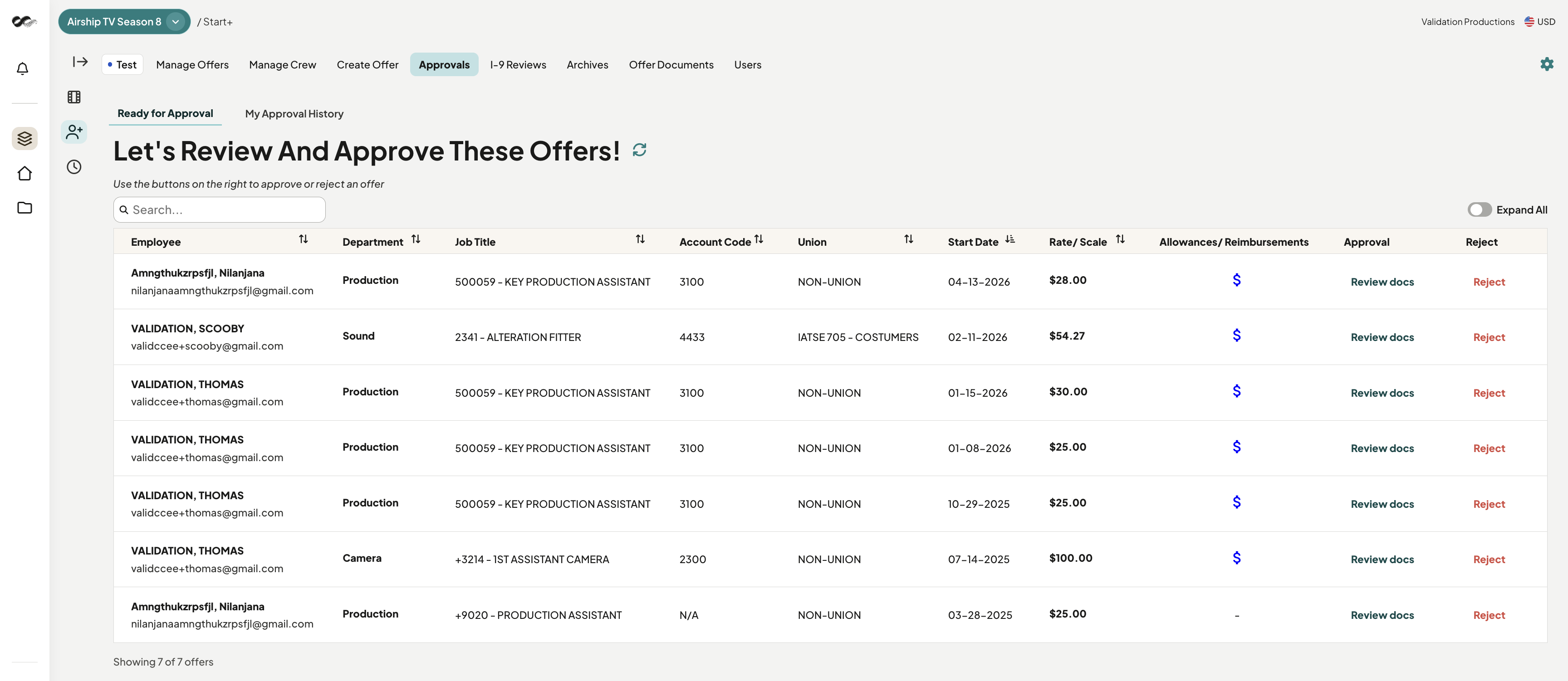Click Validation Productions company name

(1468, 22)
